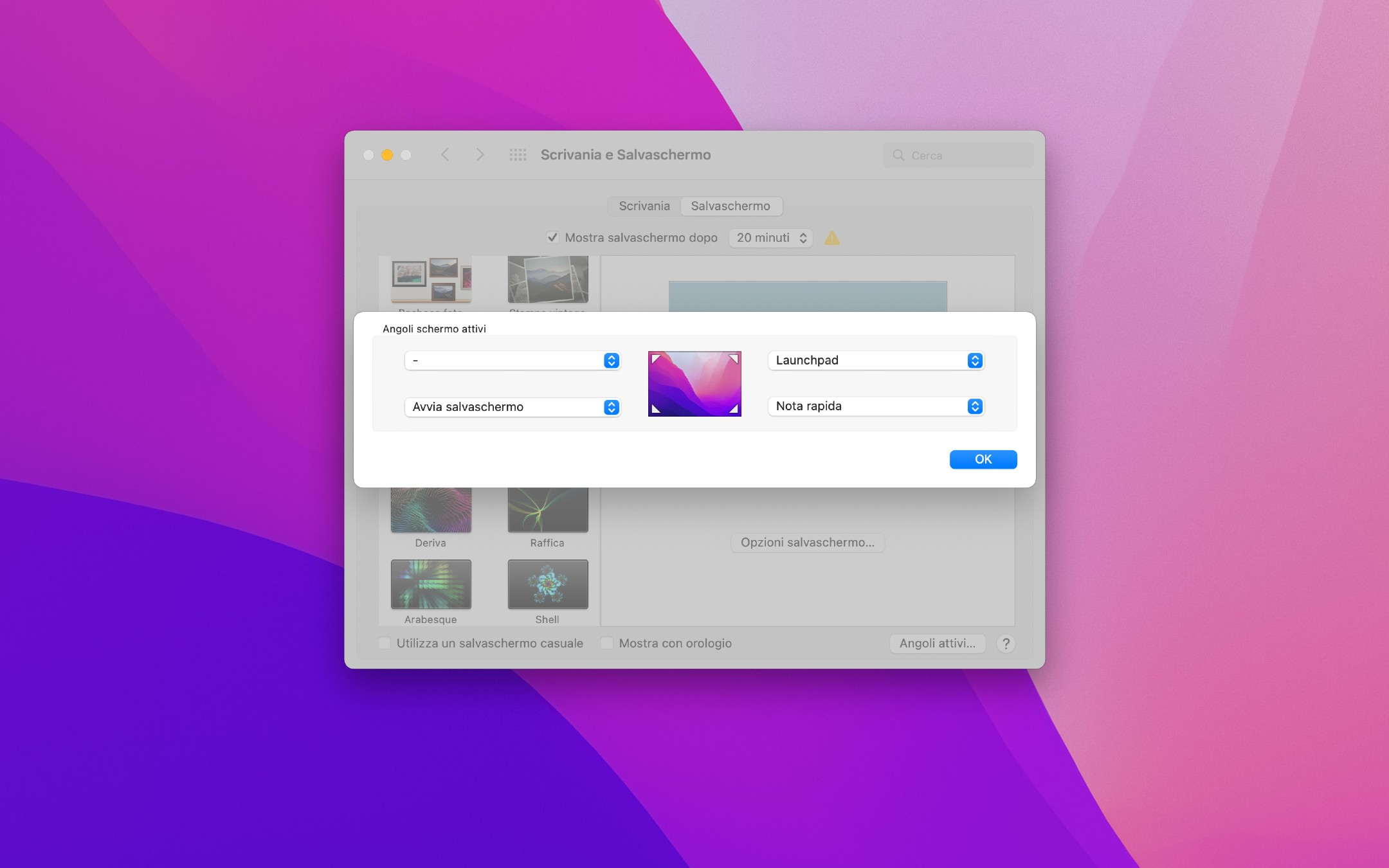
Task: Open Opzioni salvaschermo options
Action: pyautogui.click(x=807, y=541)
